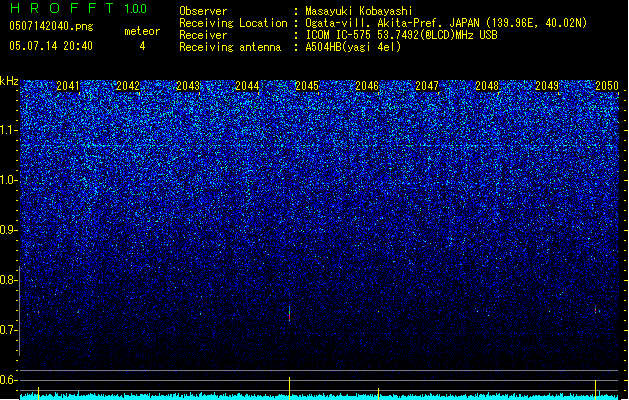The image size is (629, 400).
Task: Click the A504HB(yagi 4el) antenna text
Action: 353,47
